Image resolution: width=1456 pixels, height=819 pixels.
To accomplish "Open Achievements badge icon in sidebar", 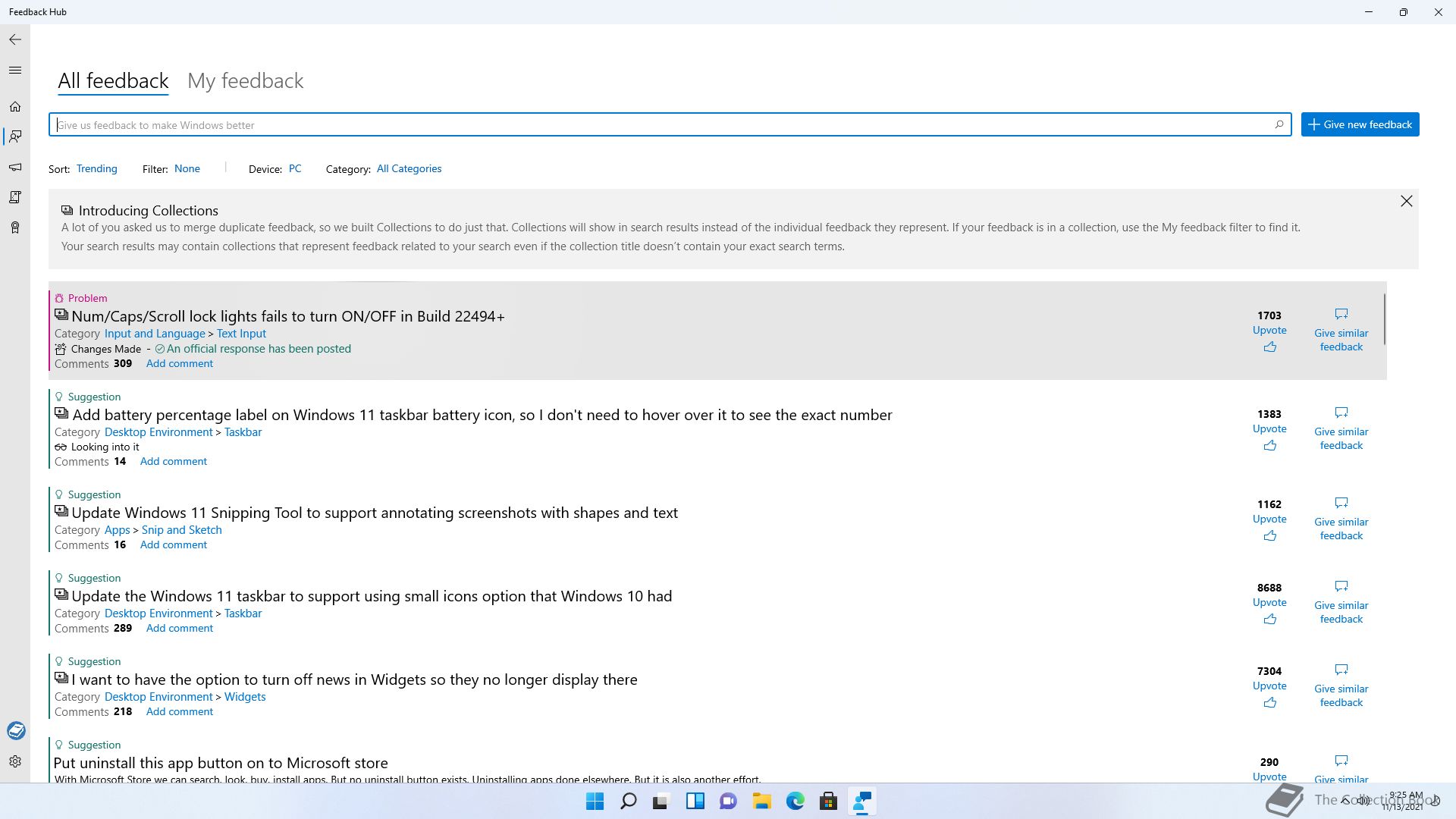I will (15, 227).
